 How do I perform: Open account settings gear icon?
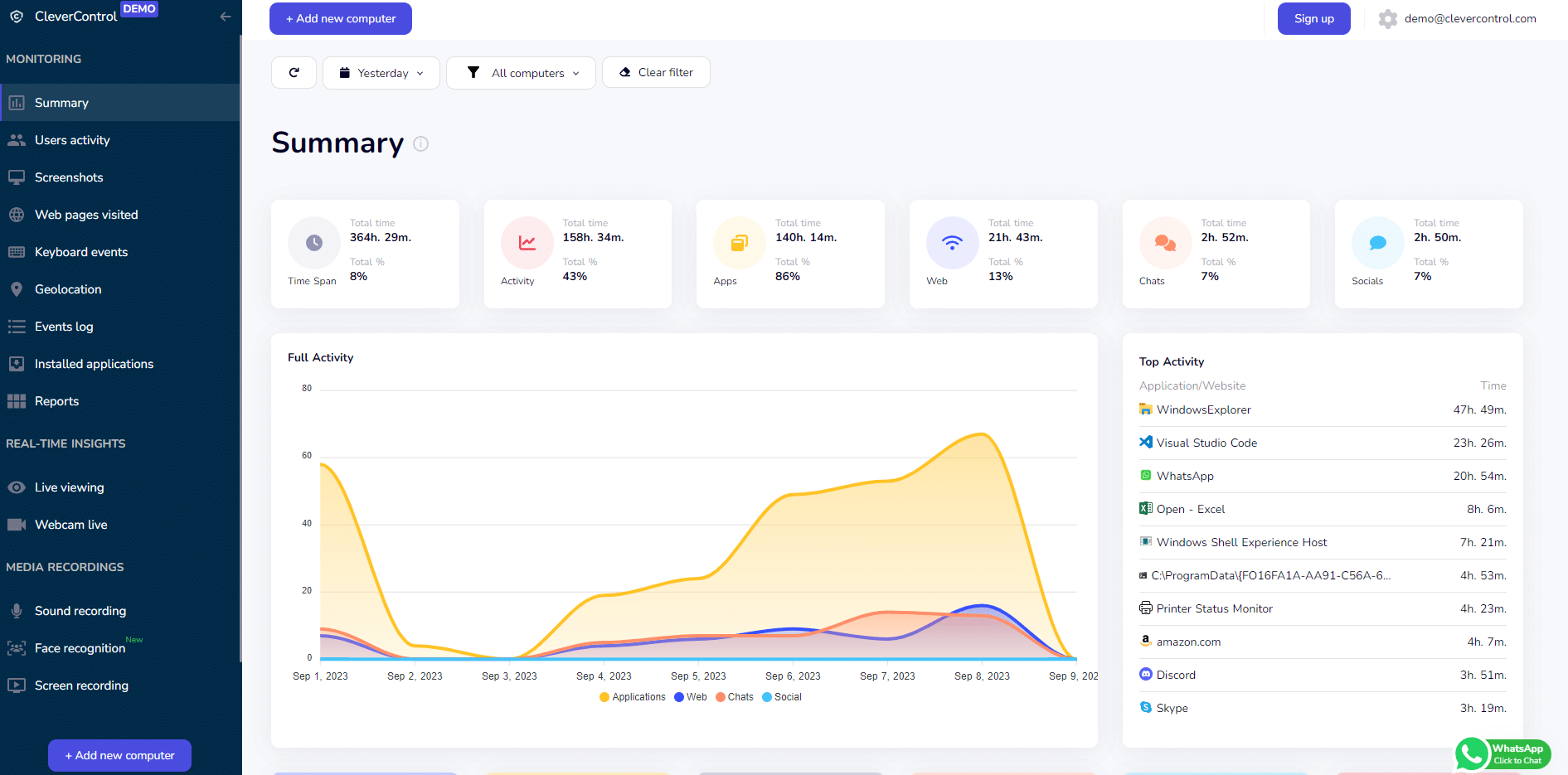coord(1387,19)
